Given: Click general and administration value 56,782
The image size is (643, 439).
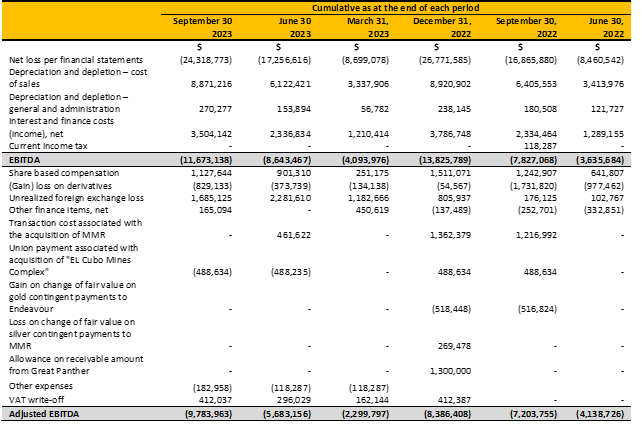Looking at the screenshot, I should pos(375,109).
